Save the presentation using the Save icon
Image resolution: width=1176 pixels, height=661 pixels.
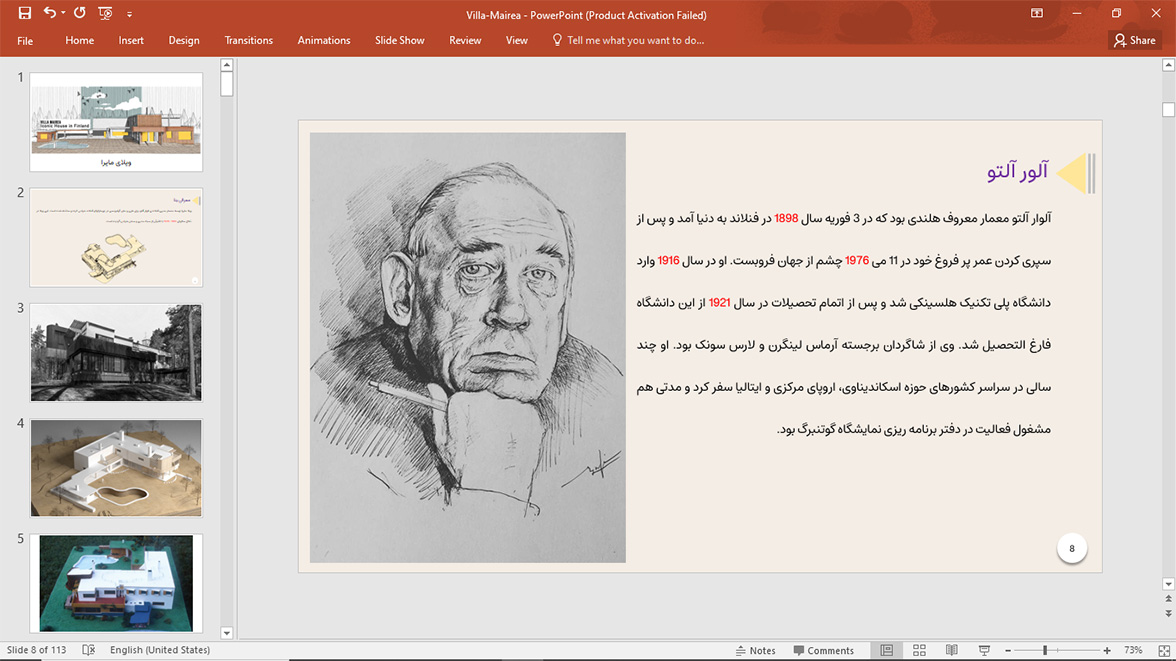tap(25, 14)
